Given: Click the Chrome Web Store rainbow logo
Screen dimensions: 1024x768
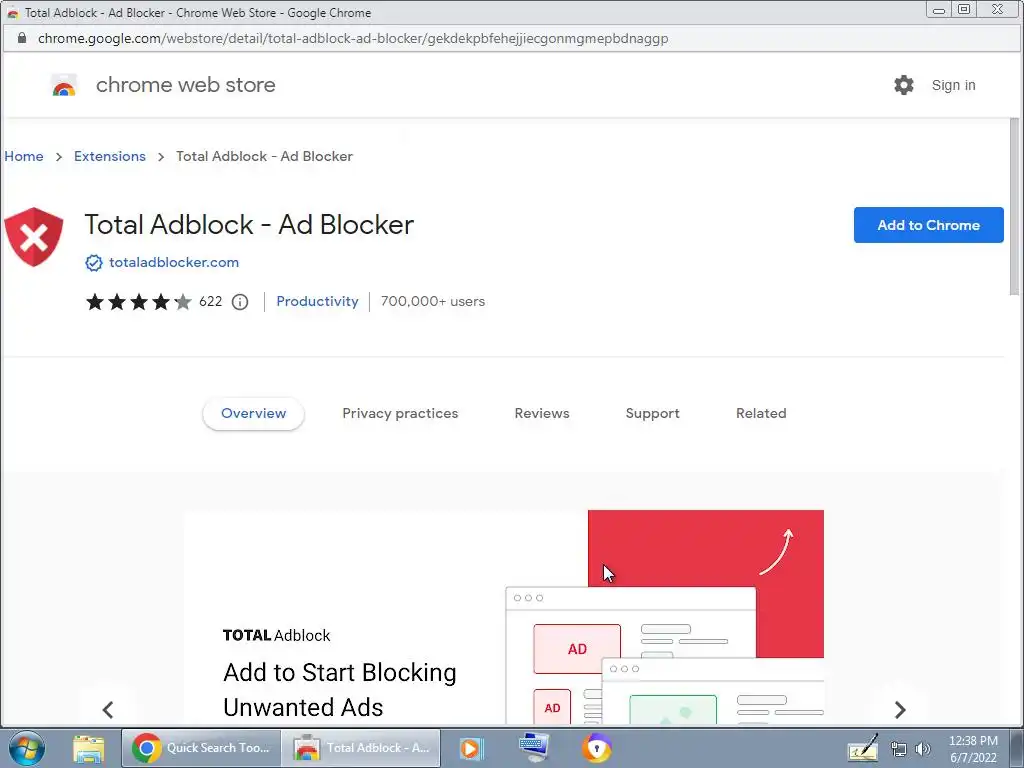Looking at the screenshot, I should [x=64, y=85].
